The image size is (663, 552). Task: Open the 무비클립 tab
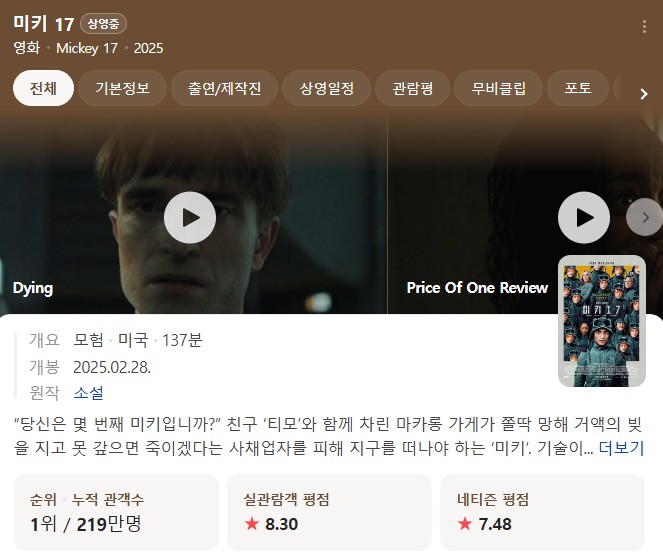tap(498, 88)
